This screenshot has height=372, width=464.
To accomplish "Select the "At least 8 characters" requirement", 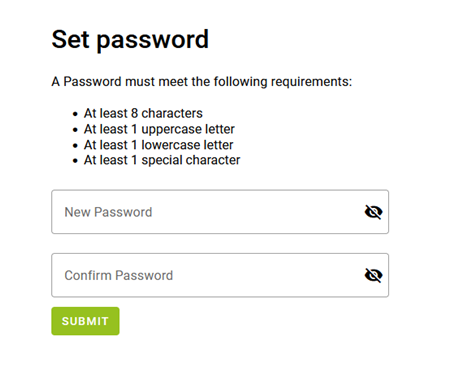I will click(x=143, y=113).
